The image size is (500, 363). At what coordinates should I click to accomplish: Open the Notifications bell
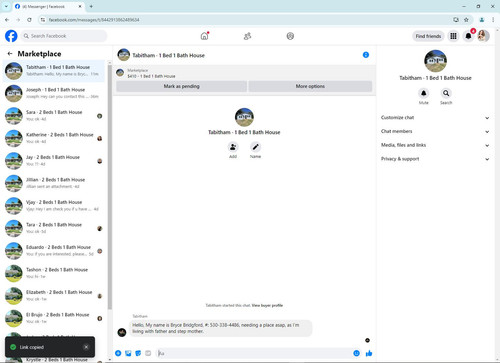tap(468, 36)
